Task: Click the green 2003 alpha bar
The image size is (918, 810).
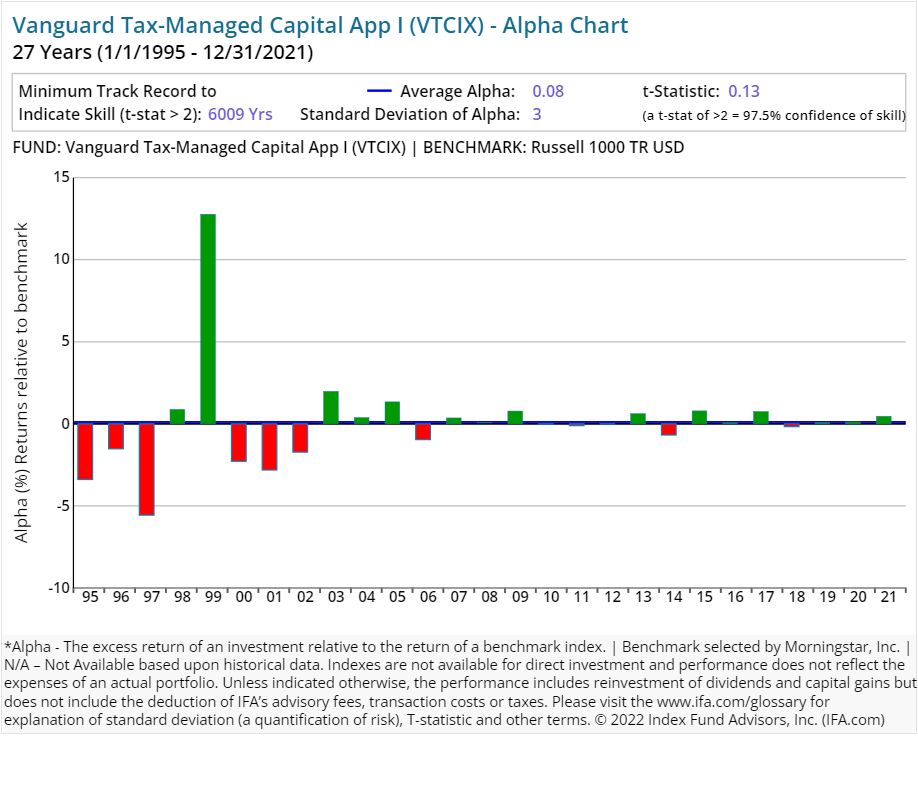Action: coord(331,407)
